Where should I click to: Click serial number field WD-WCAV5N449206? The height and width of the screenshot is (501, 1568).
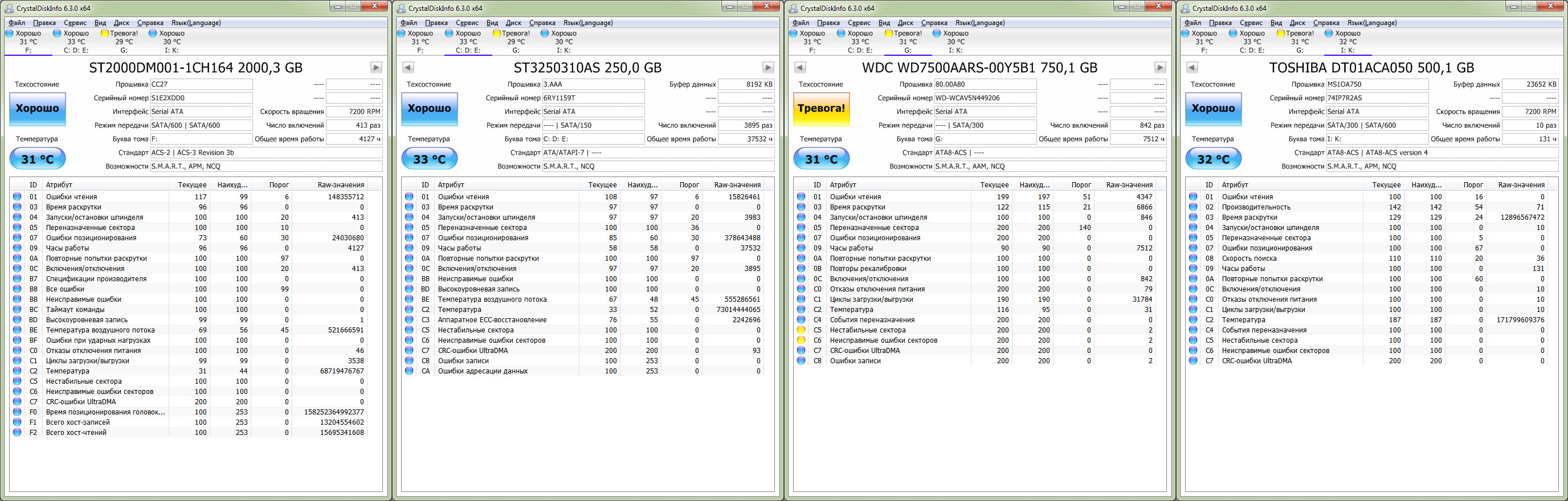tap(985, 98)
